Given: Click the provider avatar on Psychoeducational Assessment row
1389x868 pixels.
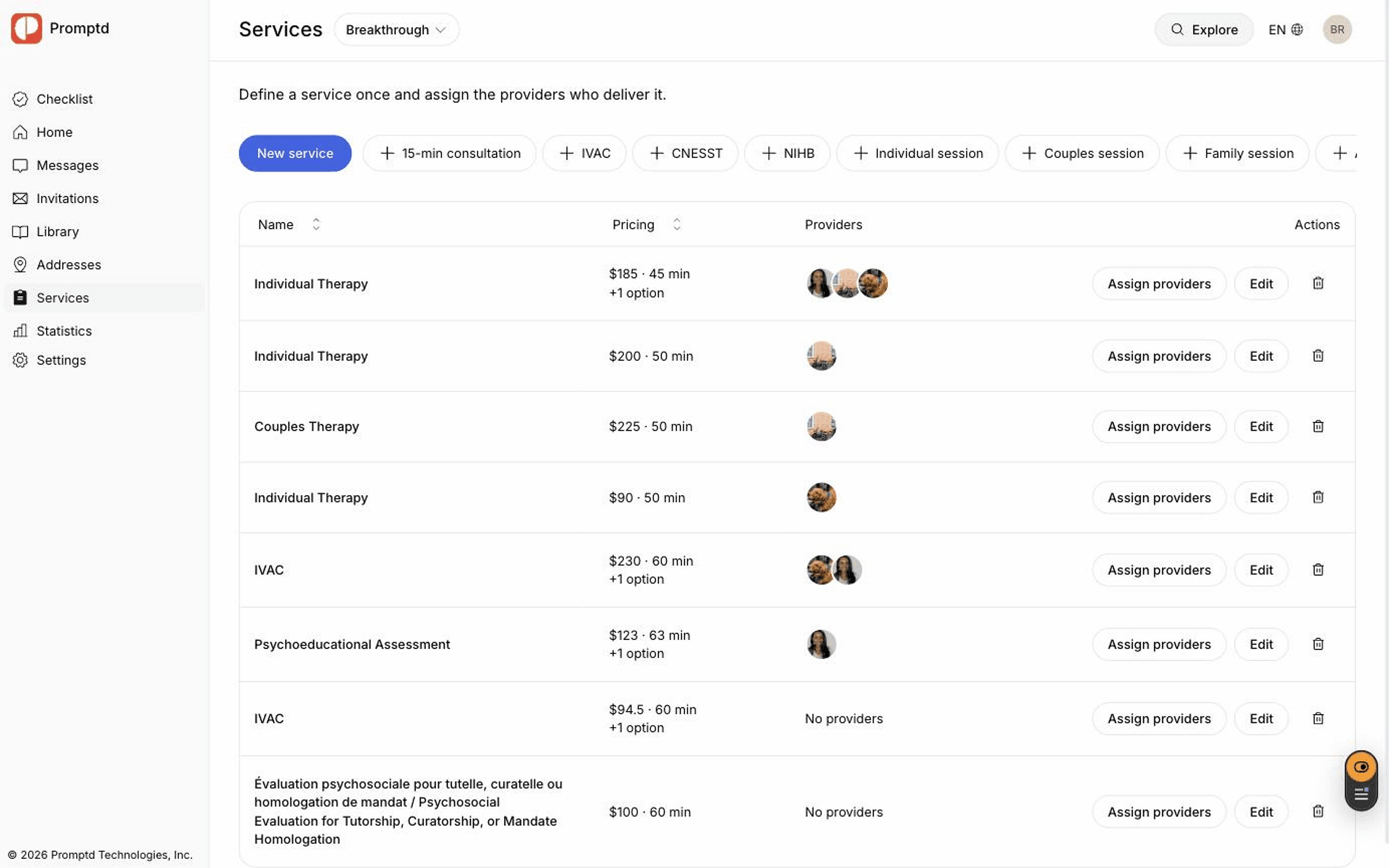Looking at the screenshot, I should pos(821,644).
